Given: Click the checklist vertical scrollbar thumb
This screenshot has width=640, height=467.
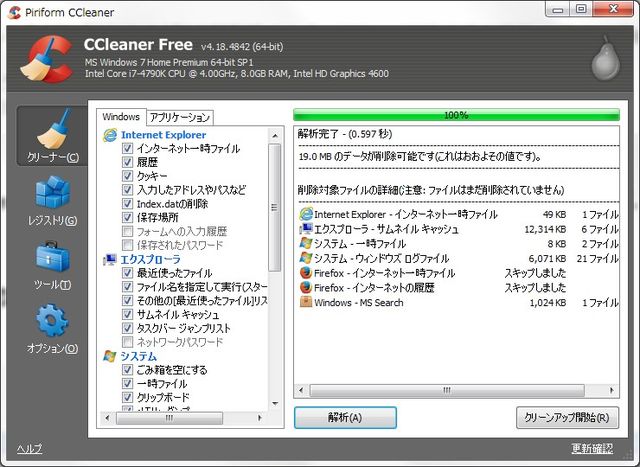Looking at the screenshot, I should pos(275,207).
